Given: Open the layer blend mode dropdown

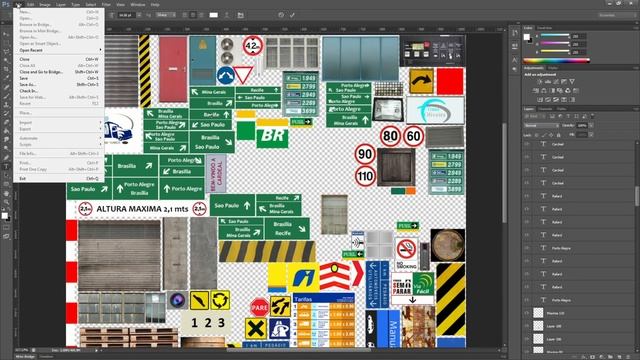Looking at the screenshot, I should 541,125.
